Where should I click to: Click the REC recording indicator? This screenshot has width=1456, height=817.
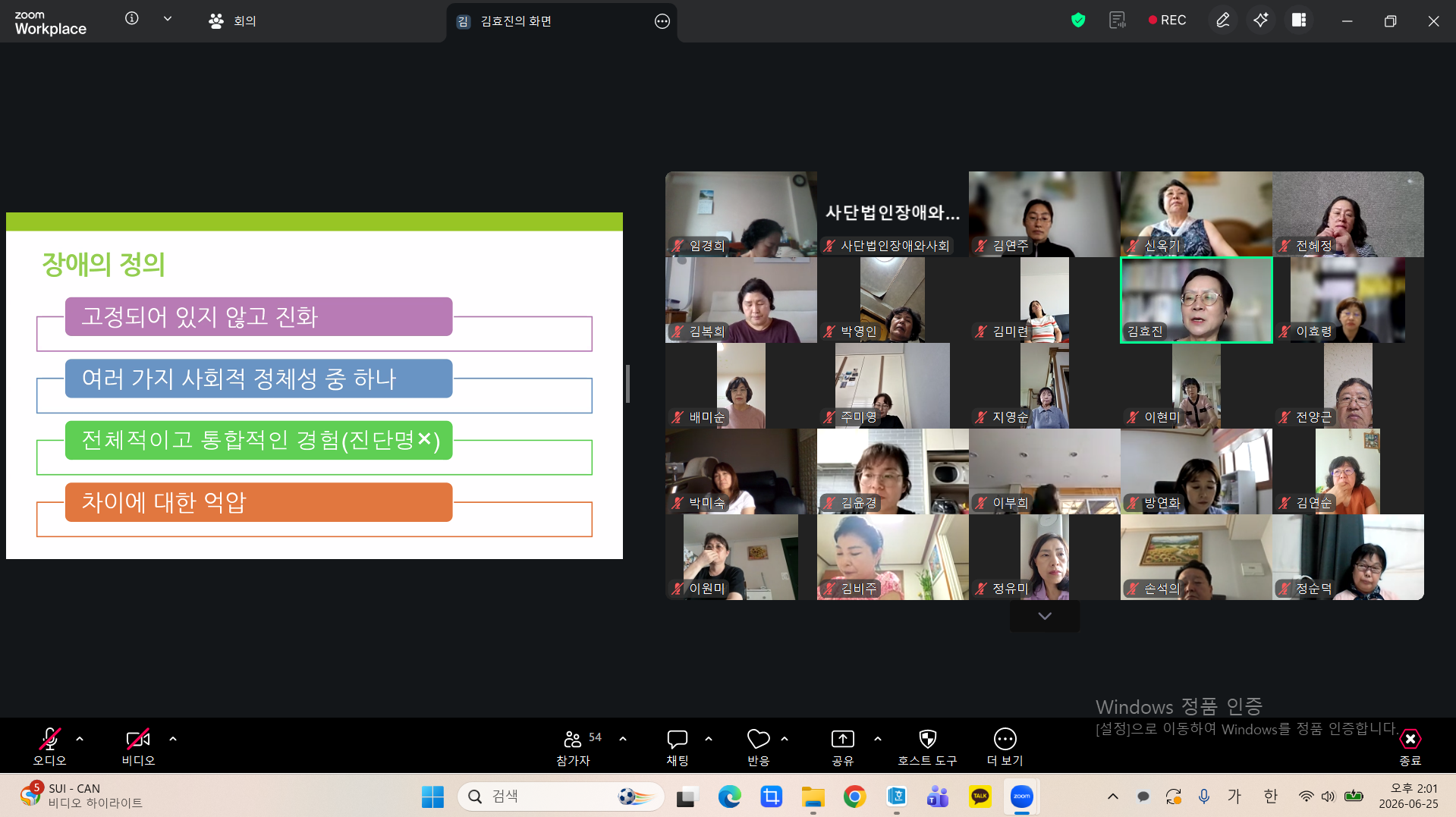[x=1167, y=20]
